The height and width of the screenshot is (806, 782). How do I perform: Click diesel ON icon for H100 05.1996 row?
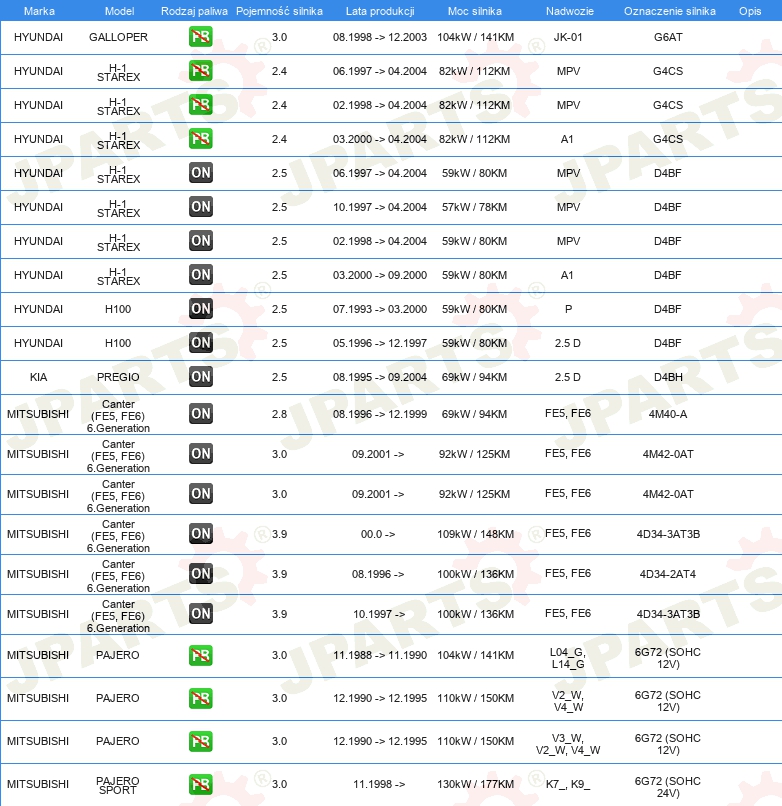(201, 342)
